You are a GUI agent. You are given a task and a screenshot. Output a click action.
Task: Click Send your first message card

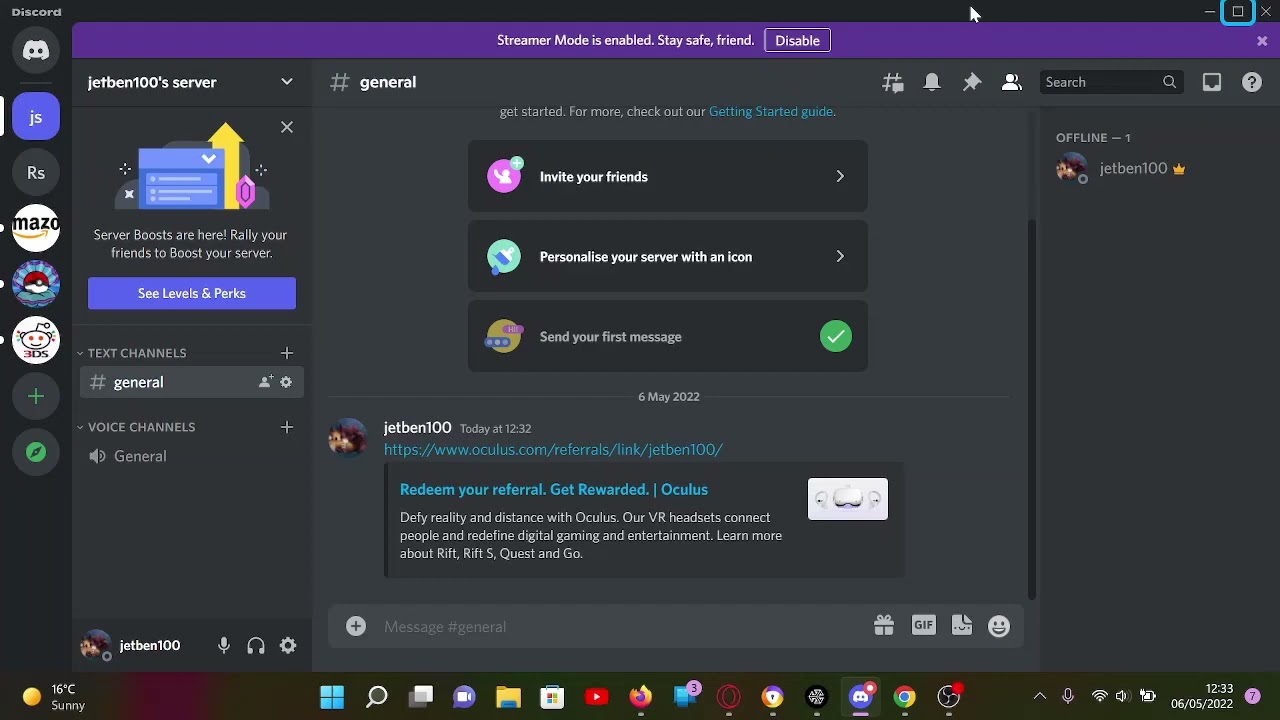[668, 337]
